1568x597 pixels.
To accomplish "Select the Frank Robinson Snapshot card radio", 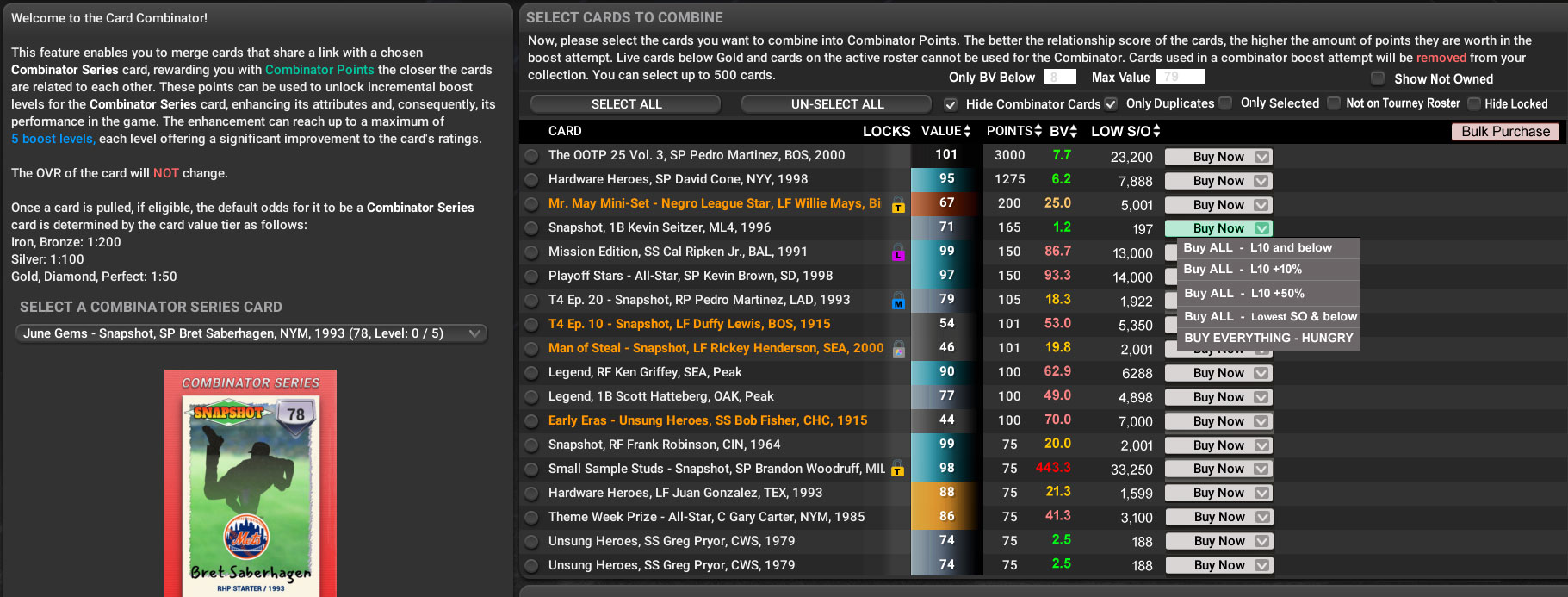I will tap(531, 445).
